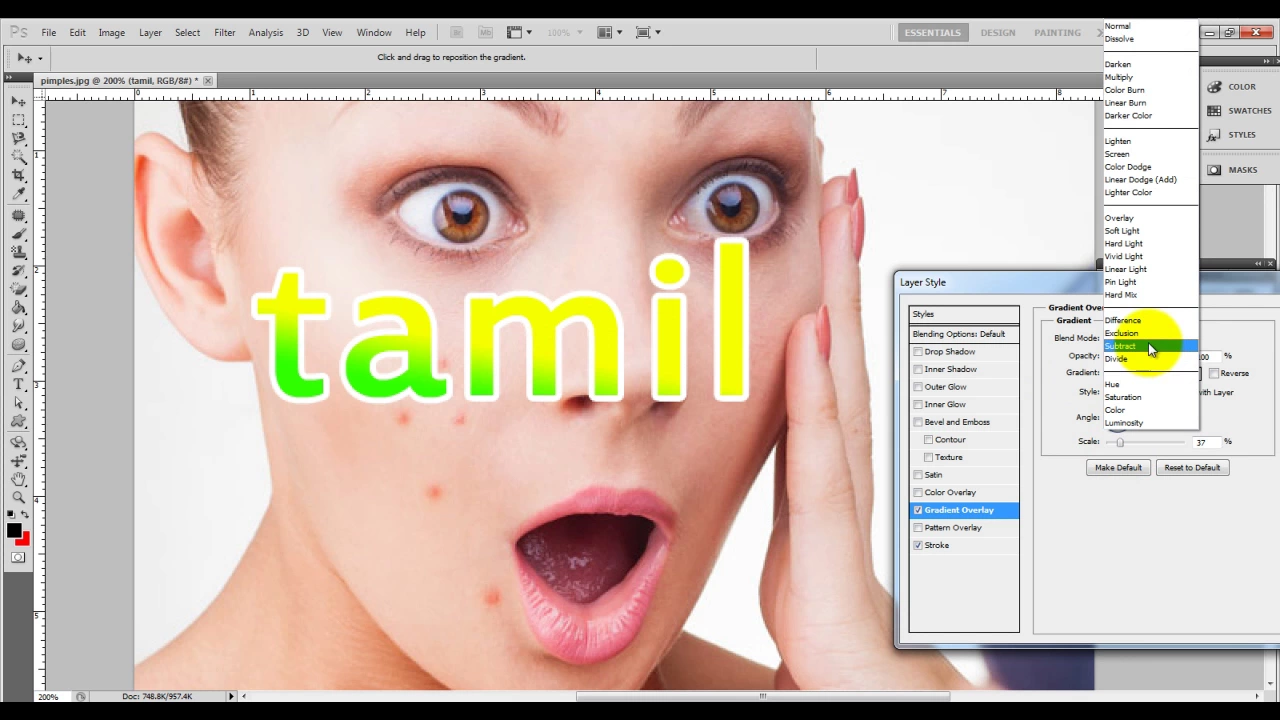1280x720 pixels.
Task: Open the Analysis menu
Action: (x=266, y=32)
